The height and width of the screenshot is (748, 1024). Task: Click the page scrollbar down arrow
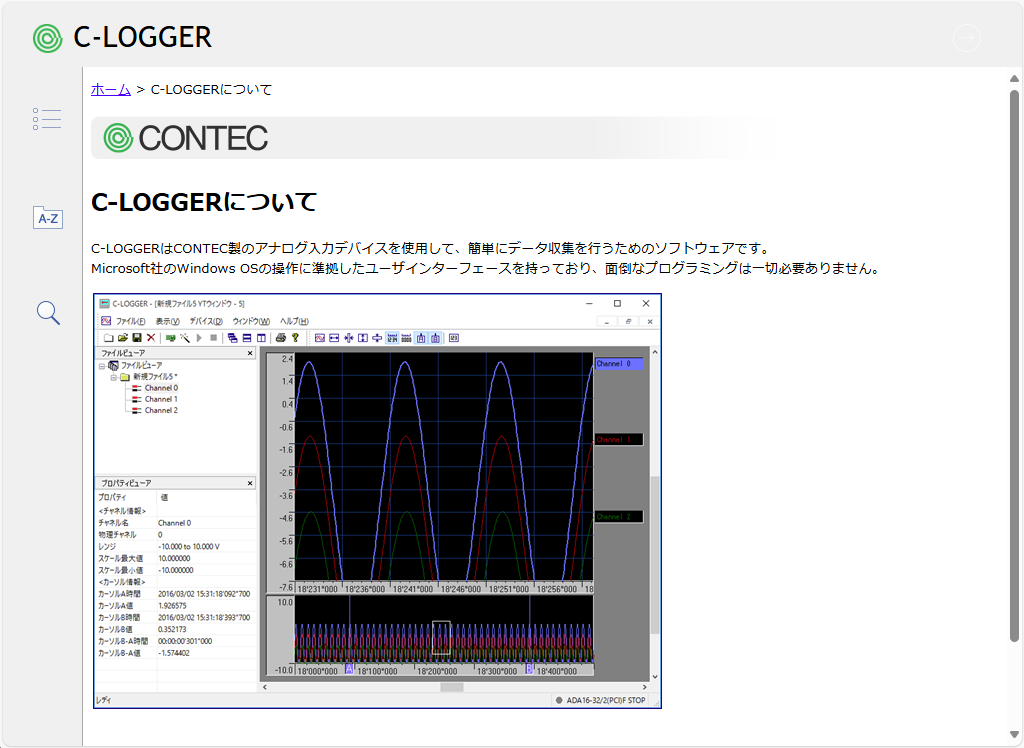pos(1014,735)
